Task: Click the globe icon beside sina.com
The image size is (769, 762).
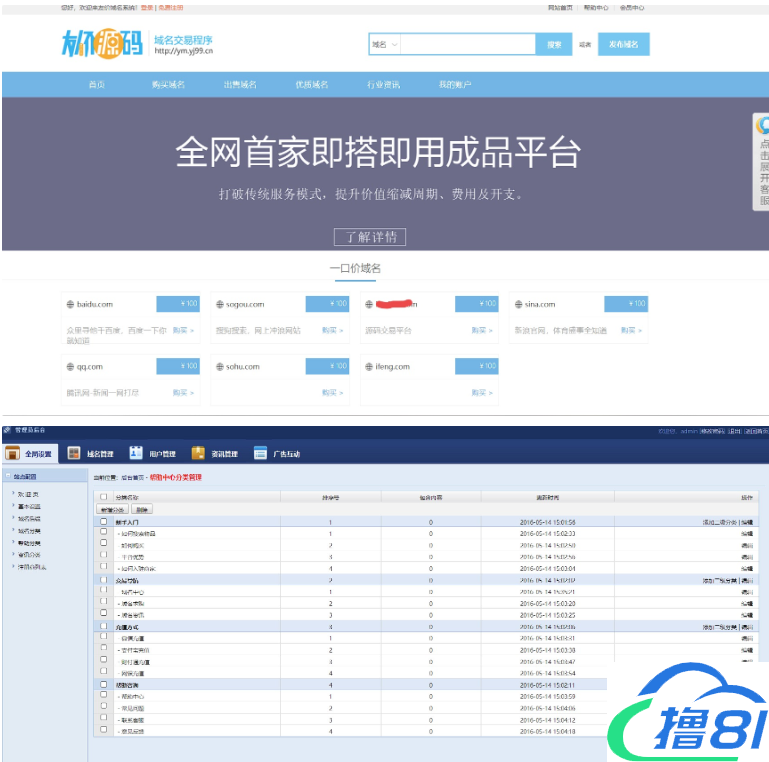Action: tap(517, 304)
